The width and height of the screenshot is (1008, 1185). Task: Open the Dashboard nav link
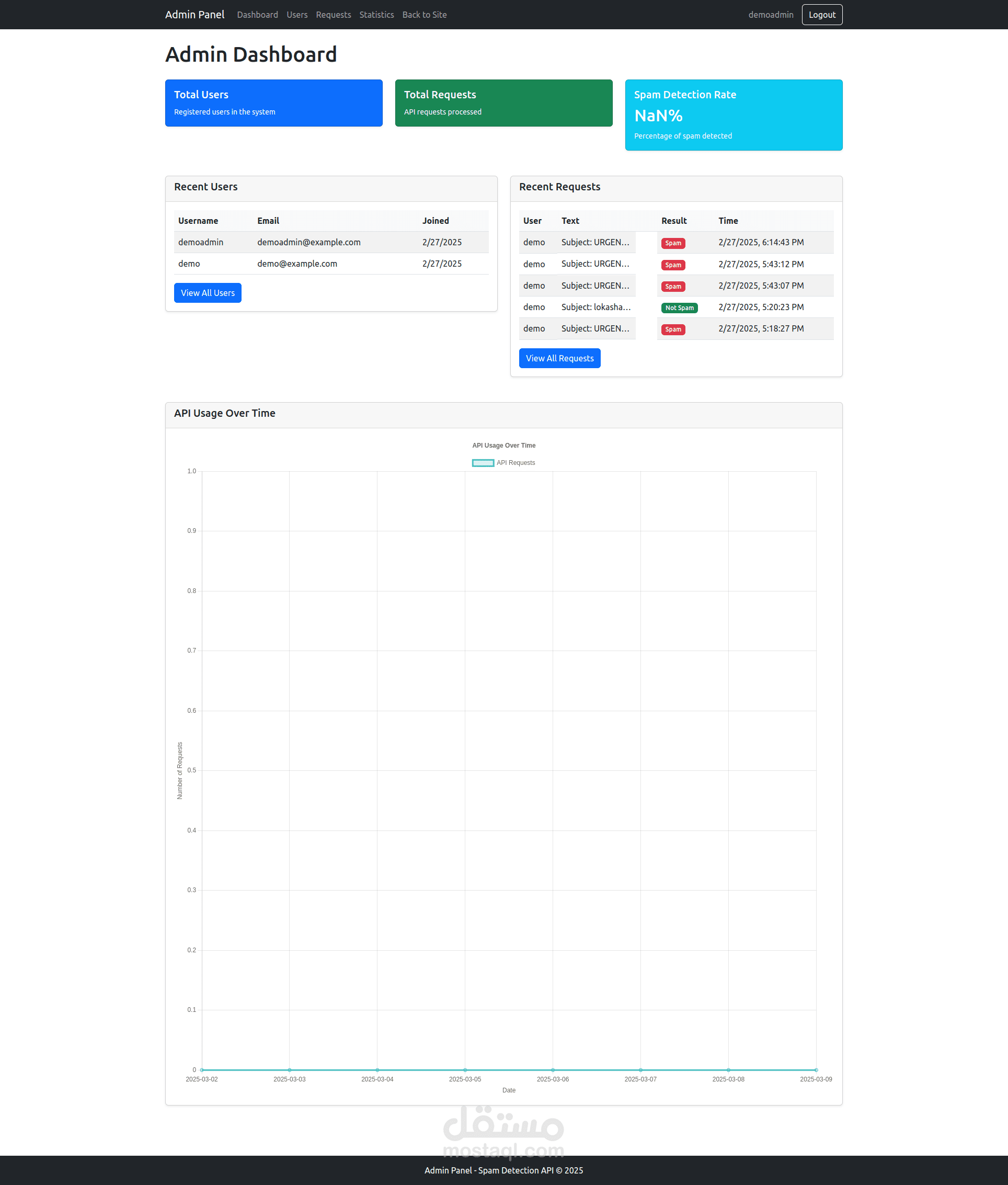(257, 15)
